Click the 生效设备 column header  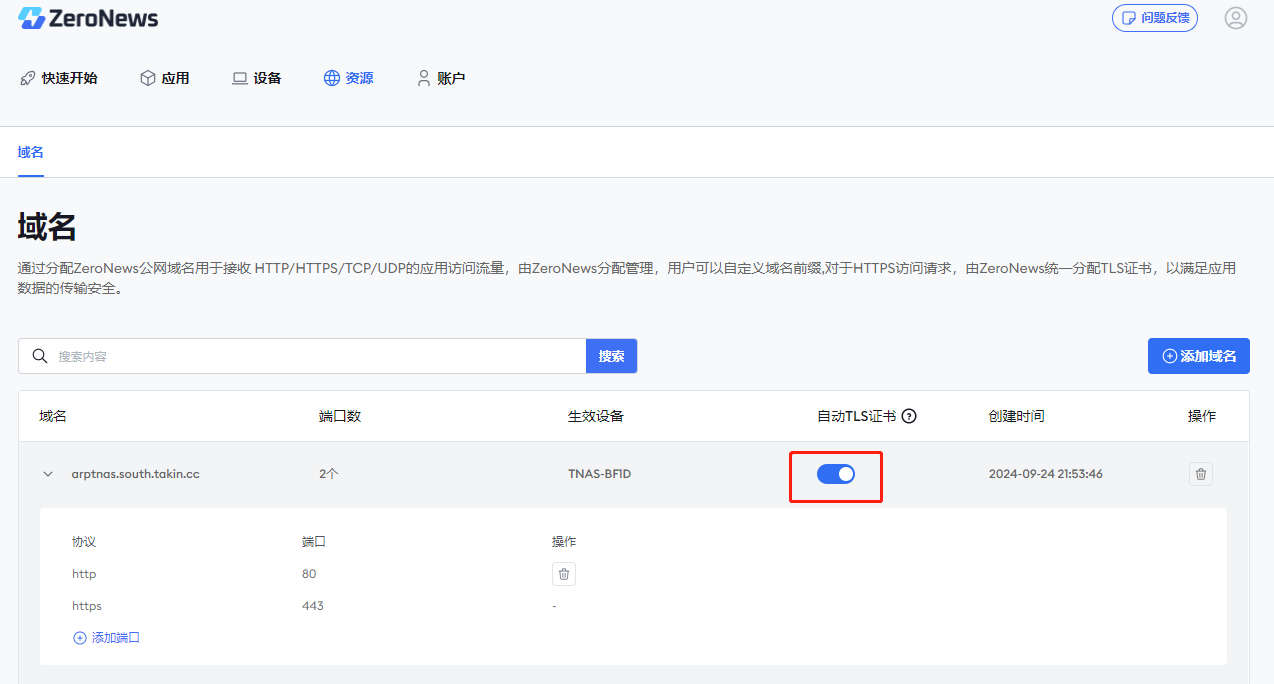click(x=596, y=416)
